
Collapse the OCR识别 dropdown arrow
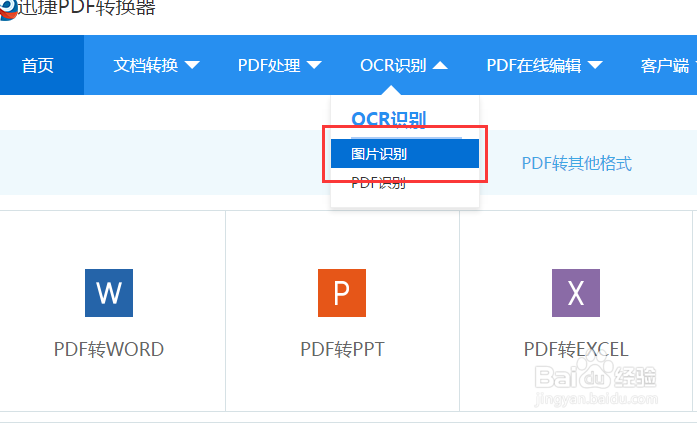[x=440, y=65]
